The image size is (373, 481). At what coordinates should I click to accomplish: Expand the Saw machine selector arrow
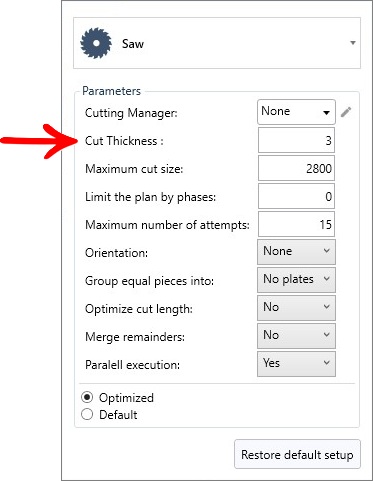[x=353, y=43]
